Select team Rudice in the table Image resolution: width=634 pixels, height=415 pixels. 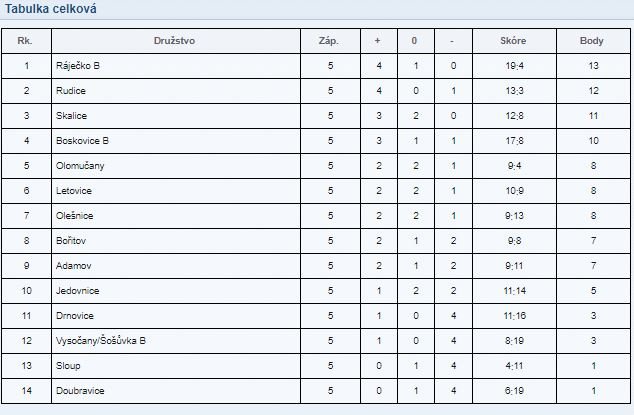click(x=71, y=91)
